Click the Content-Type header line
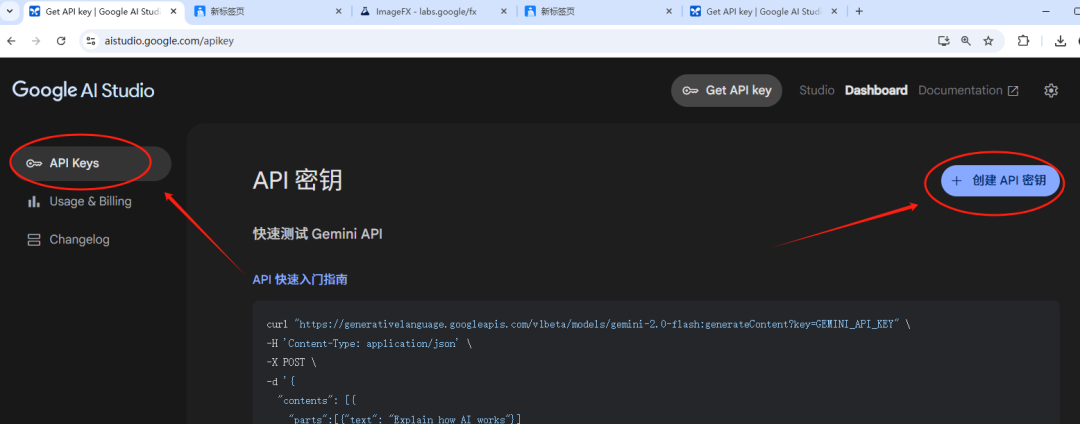This screenshot has height=424, width=1080. pyautogui.click(x=369, y=343)
